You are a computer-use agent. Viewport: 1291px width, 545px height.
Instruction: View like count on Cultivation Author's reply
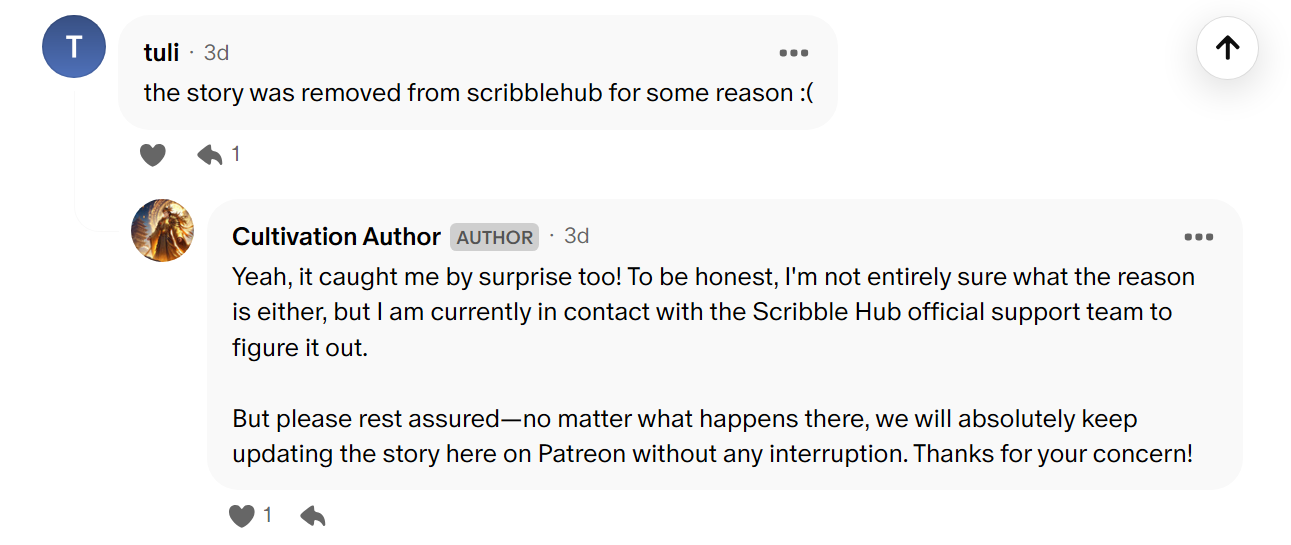point(268,515)
